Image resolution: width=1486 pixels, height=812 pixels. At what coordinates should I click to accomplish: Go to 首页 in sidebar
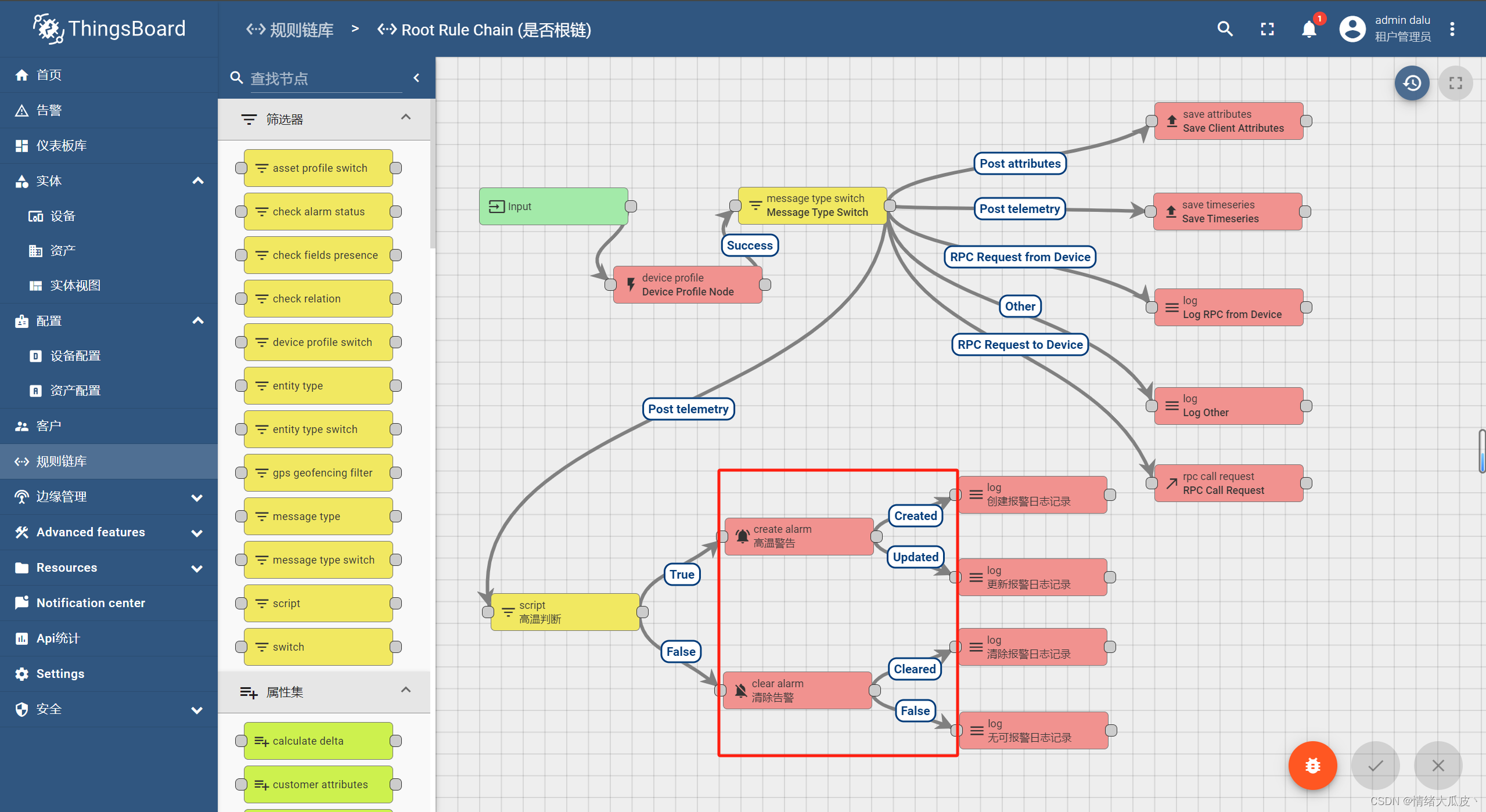[x=109, y=75]
